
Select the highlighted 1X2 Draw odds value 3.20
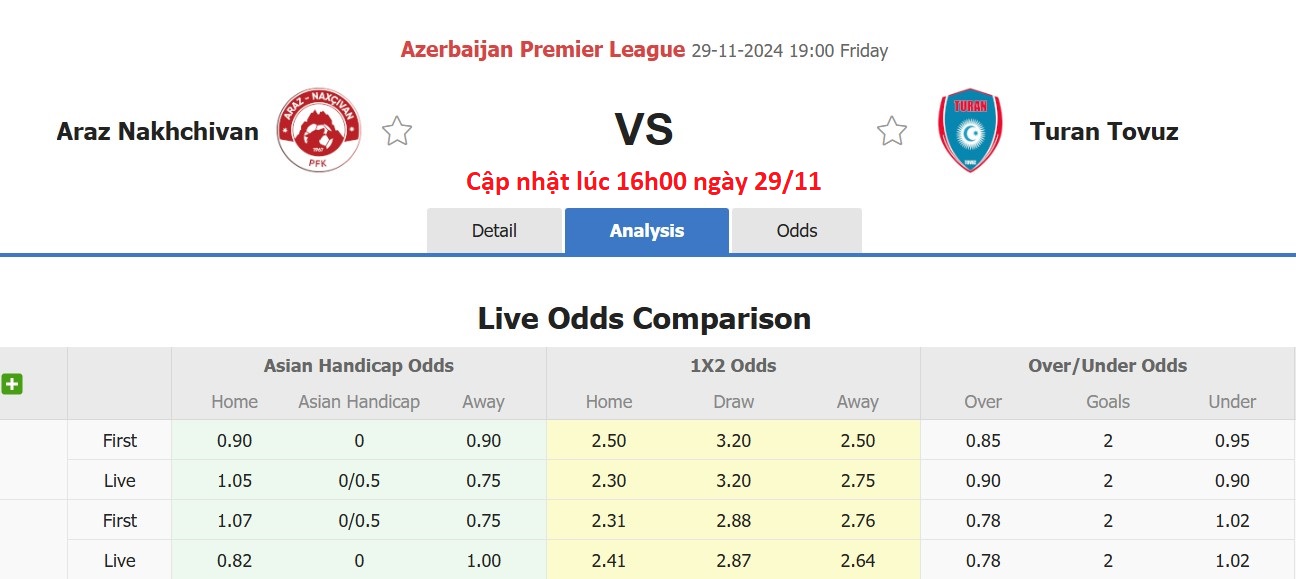click(733, 440)
